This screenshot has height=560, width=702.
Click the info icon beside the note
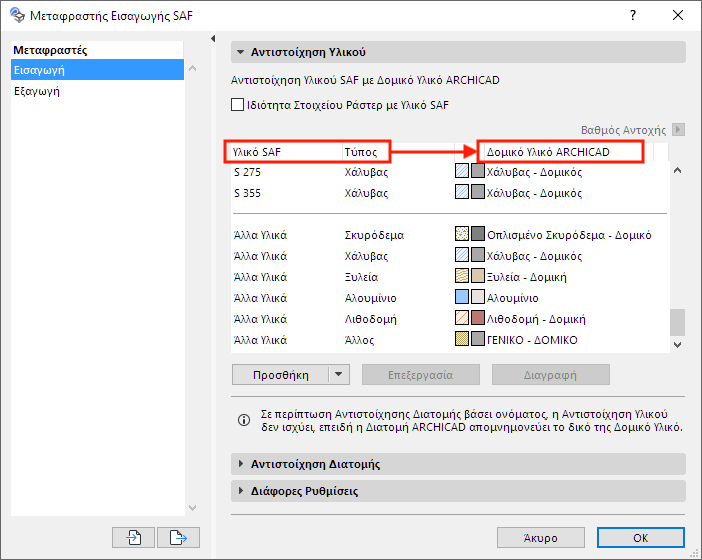pyautogui.click(x=244, y=420)
